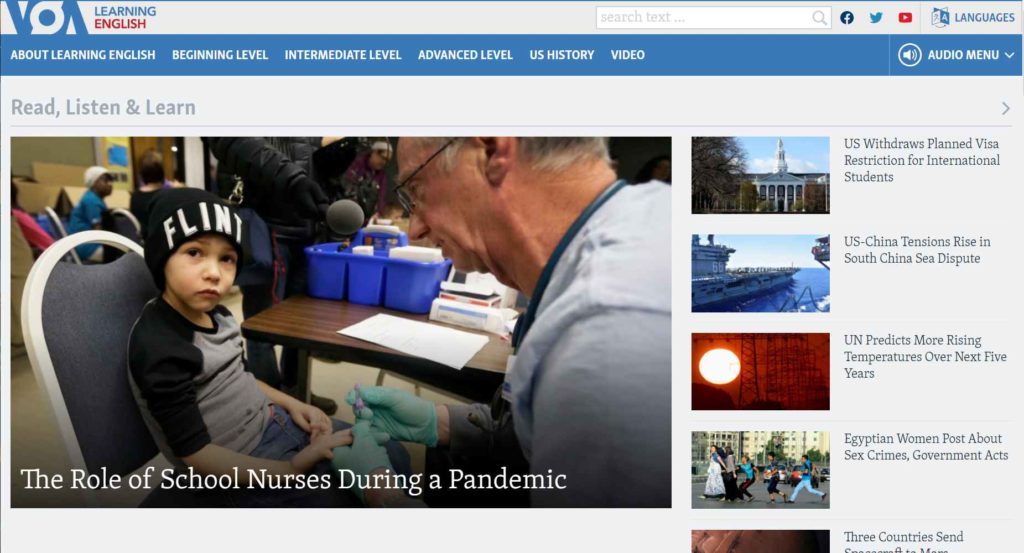Open the US History section

[562, 55]
